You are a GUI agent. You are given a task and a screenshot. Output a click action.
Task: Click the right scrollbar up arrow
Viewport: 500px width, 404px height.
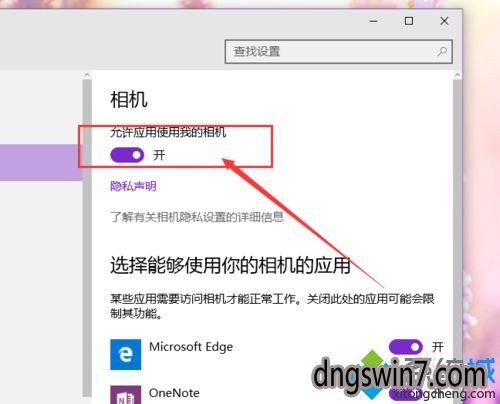point(457,75)
